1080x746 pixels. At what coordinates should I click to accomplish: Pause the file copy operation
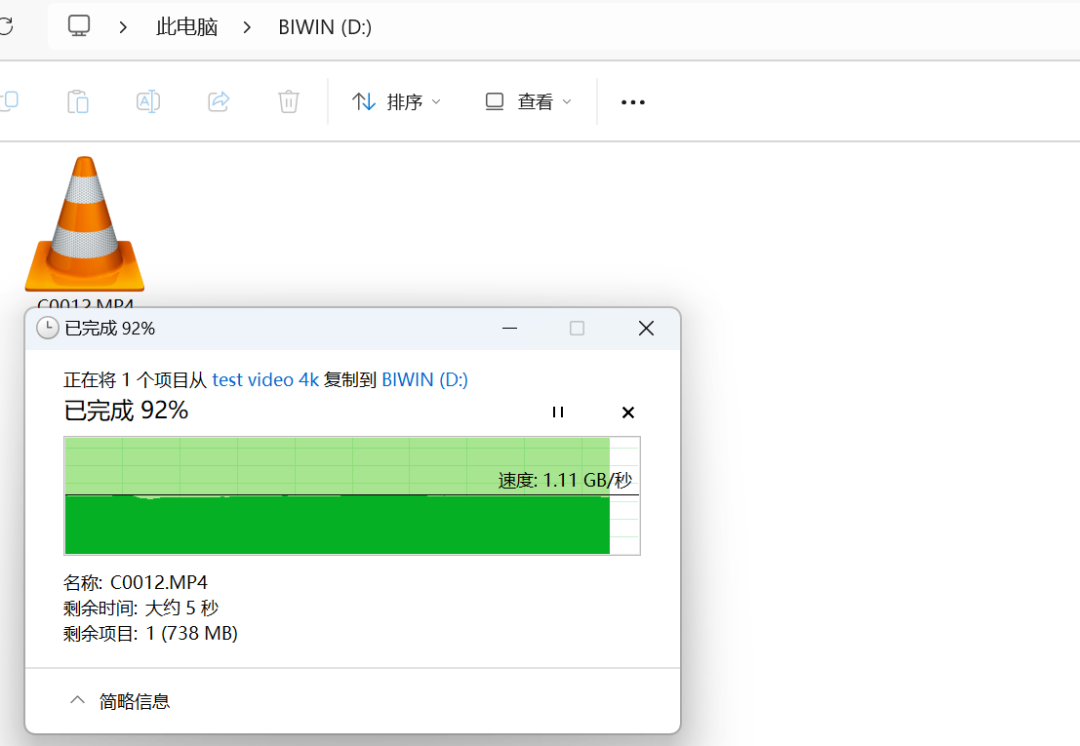pyautogui.click(x=558, y=412)
